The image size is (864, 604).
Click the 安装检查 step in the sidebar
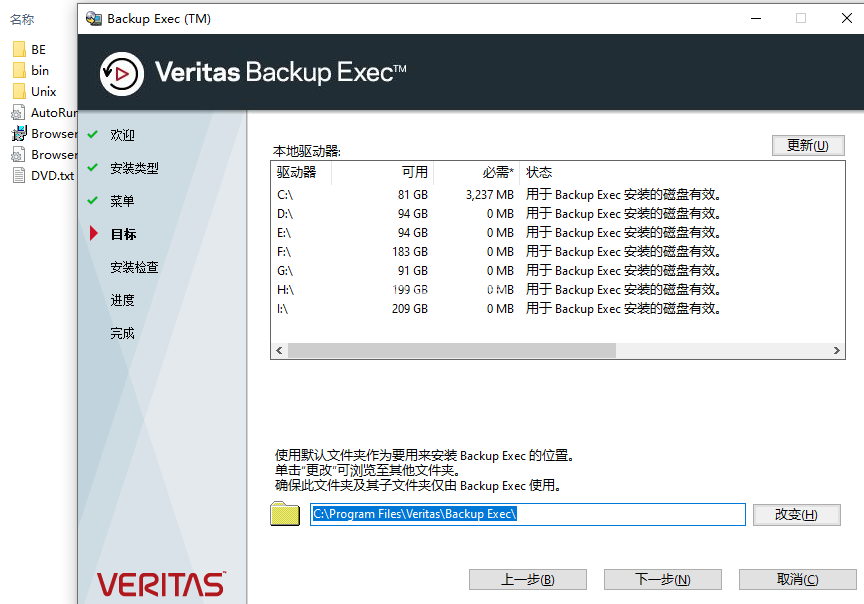[x=134, y=267]
